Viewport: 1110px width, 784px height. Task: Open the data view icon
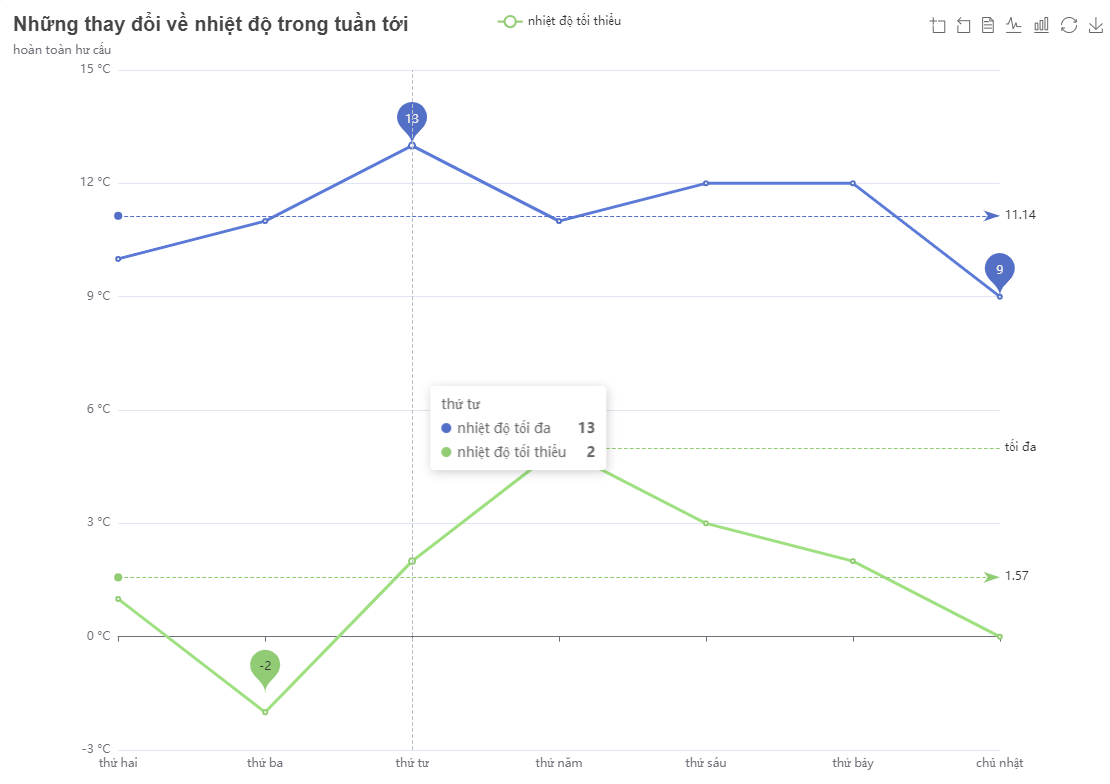pos(988,26)
